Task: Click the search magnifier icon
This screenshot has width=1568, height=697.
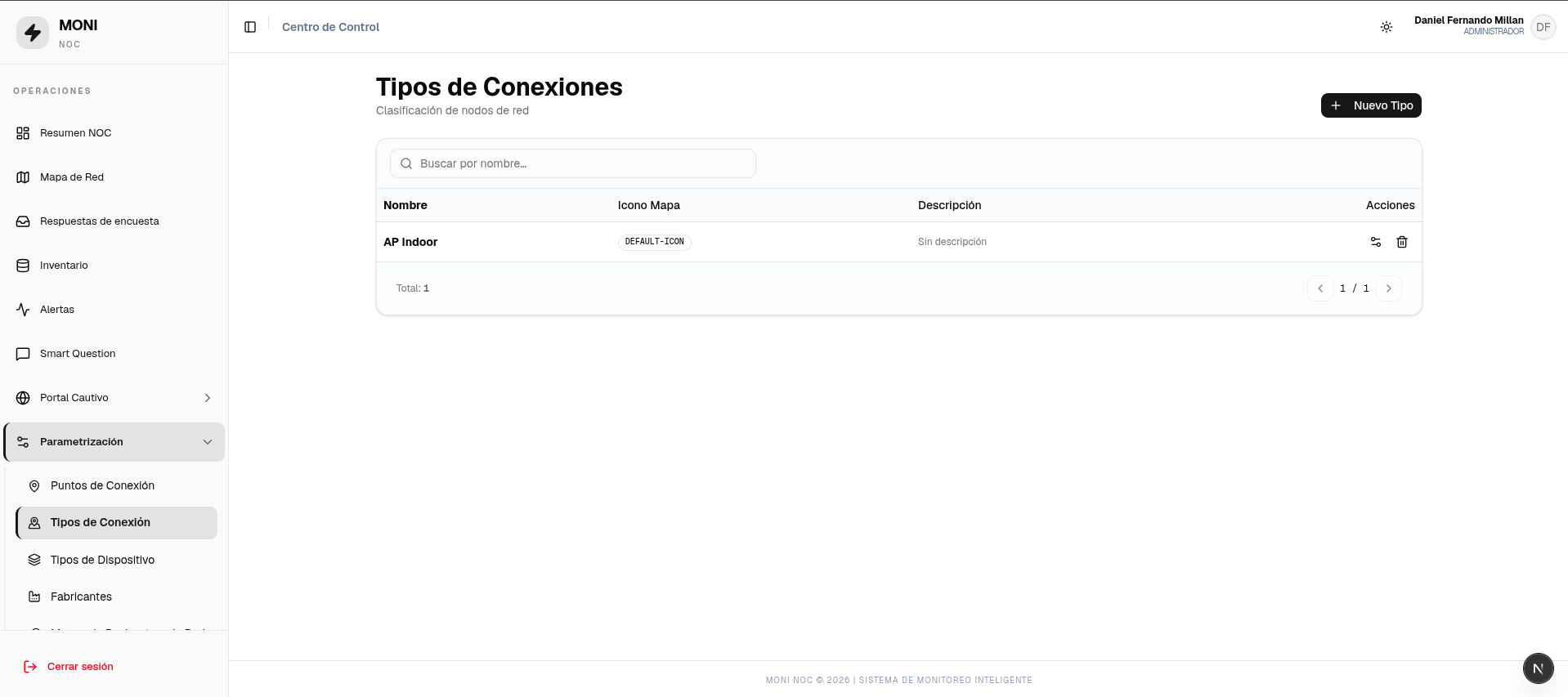Action: tap(406, 163)
